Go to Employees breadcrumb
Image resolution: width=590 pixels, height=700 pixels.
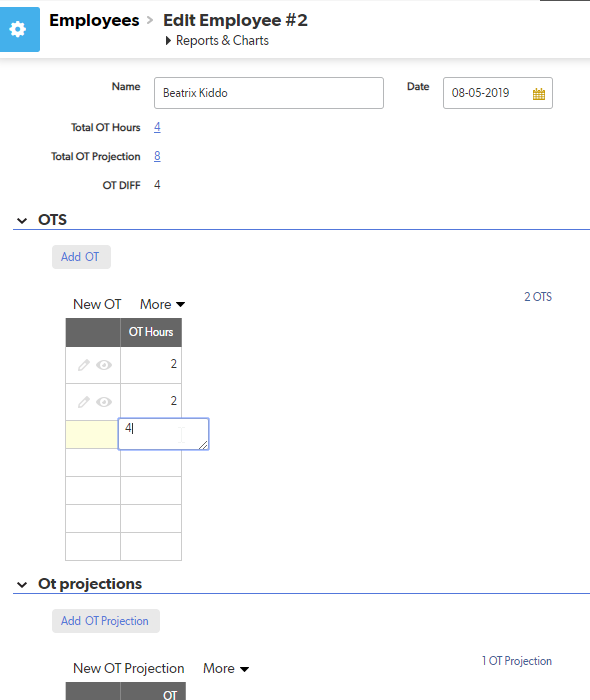click(x=94, y=21)
